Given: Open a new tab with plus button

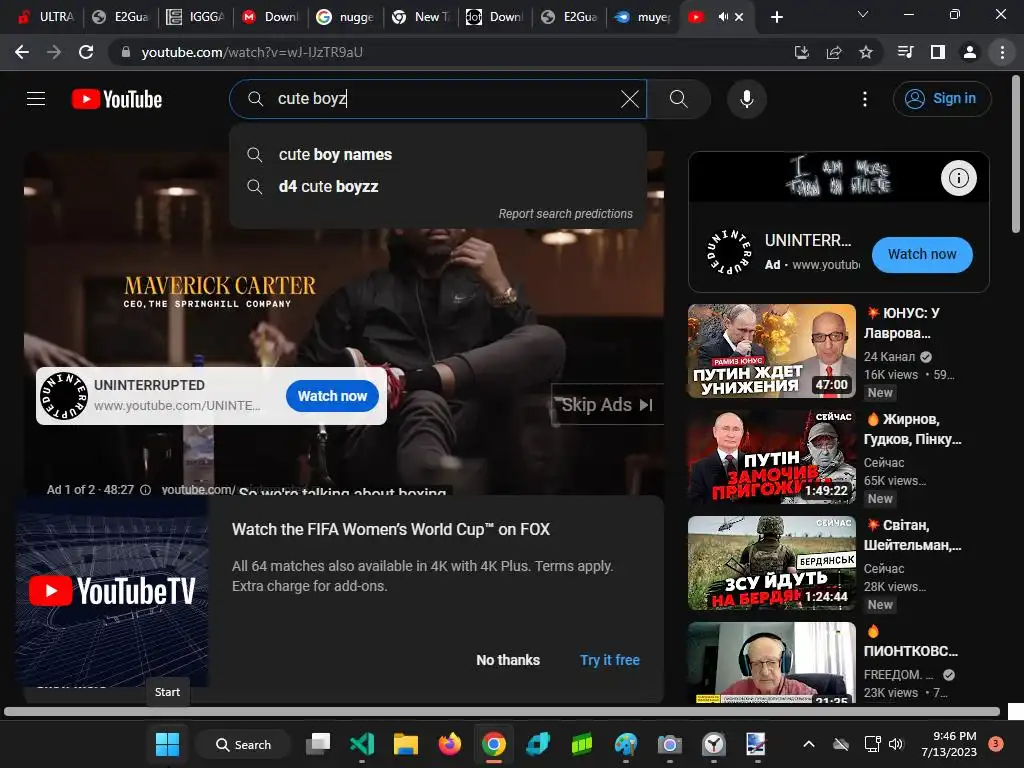Looking at the screenshot, I should [776, 17].
